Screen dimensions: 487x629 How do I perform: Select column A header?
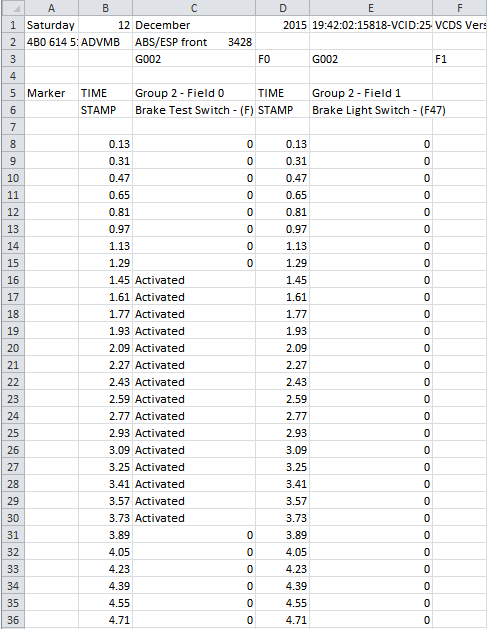tap(51, 8)
